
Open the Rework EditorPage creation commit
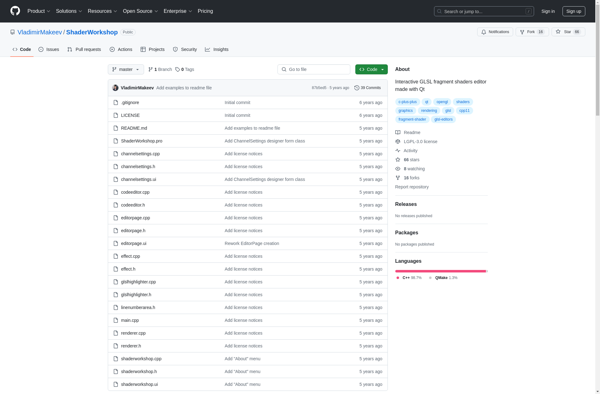(252, 243)
